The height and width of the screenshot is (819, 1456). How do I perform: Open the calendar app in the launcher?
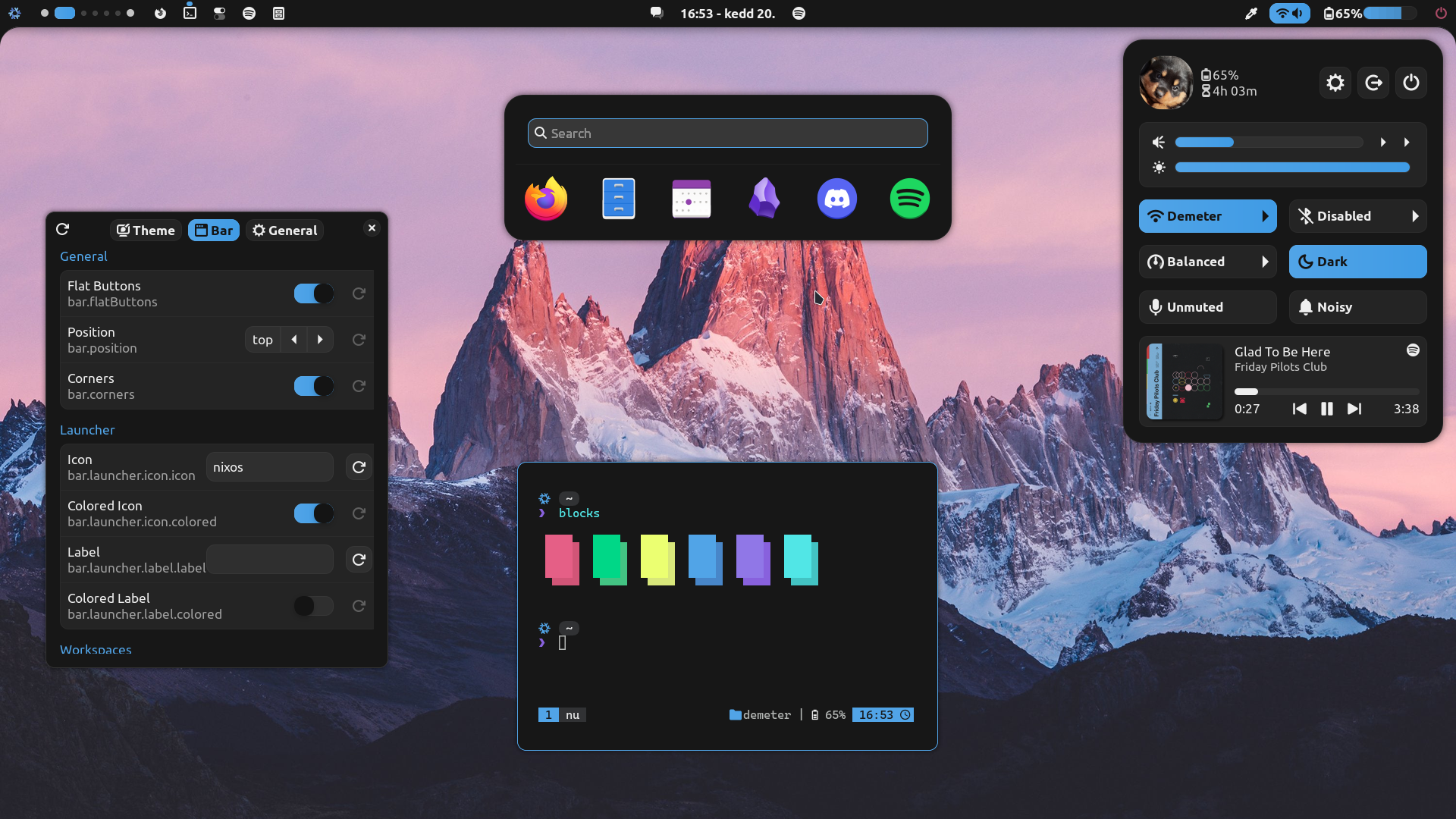(691, 199)
